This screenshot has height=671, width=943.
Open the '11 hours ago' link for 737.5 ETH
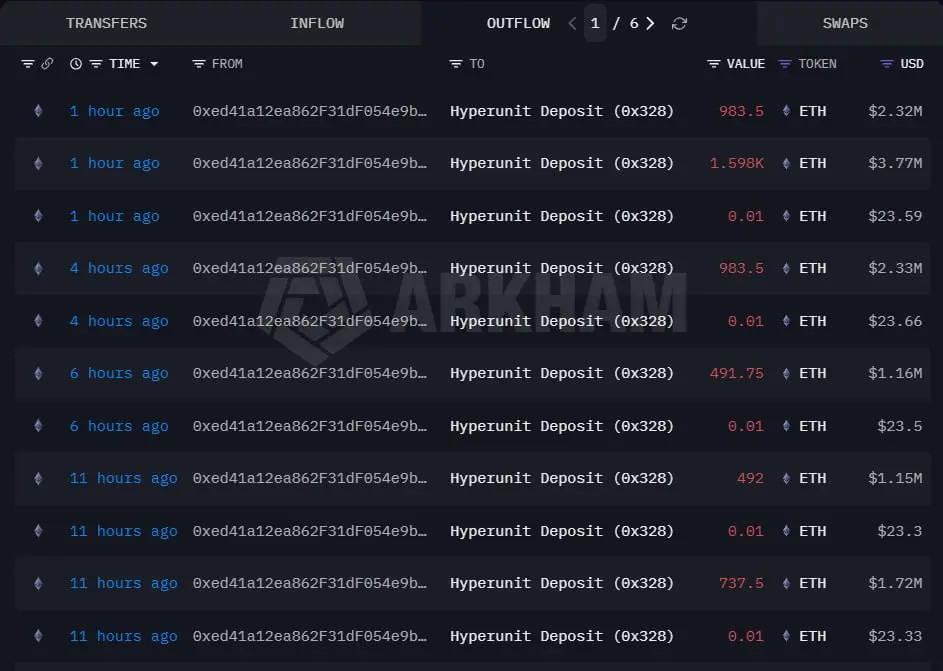(123, 584)
